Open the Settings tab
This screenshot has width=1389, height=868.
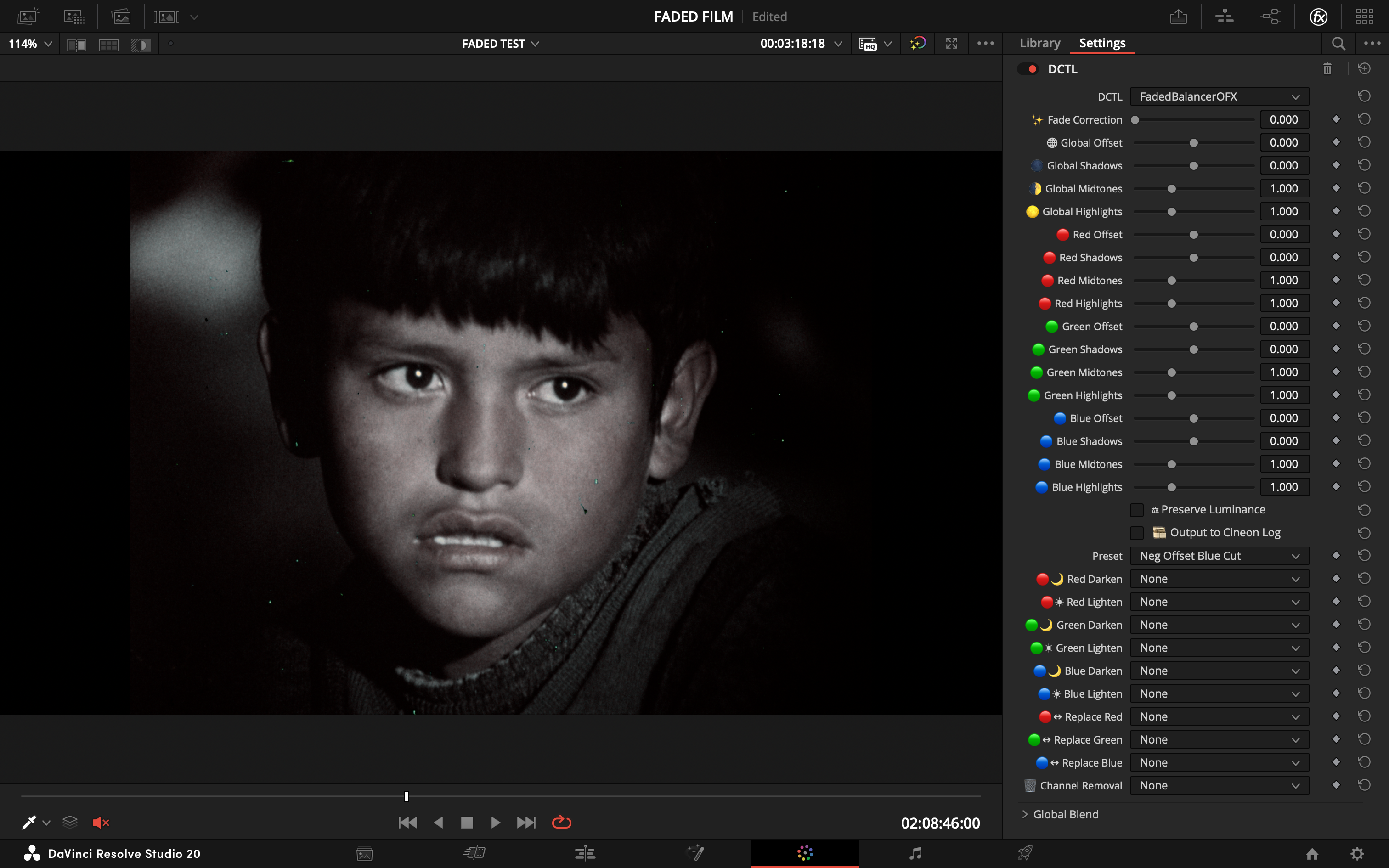[x=1102, y=43]
